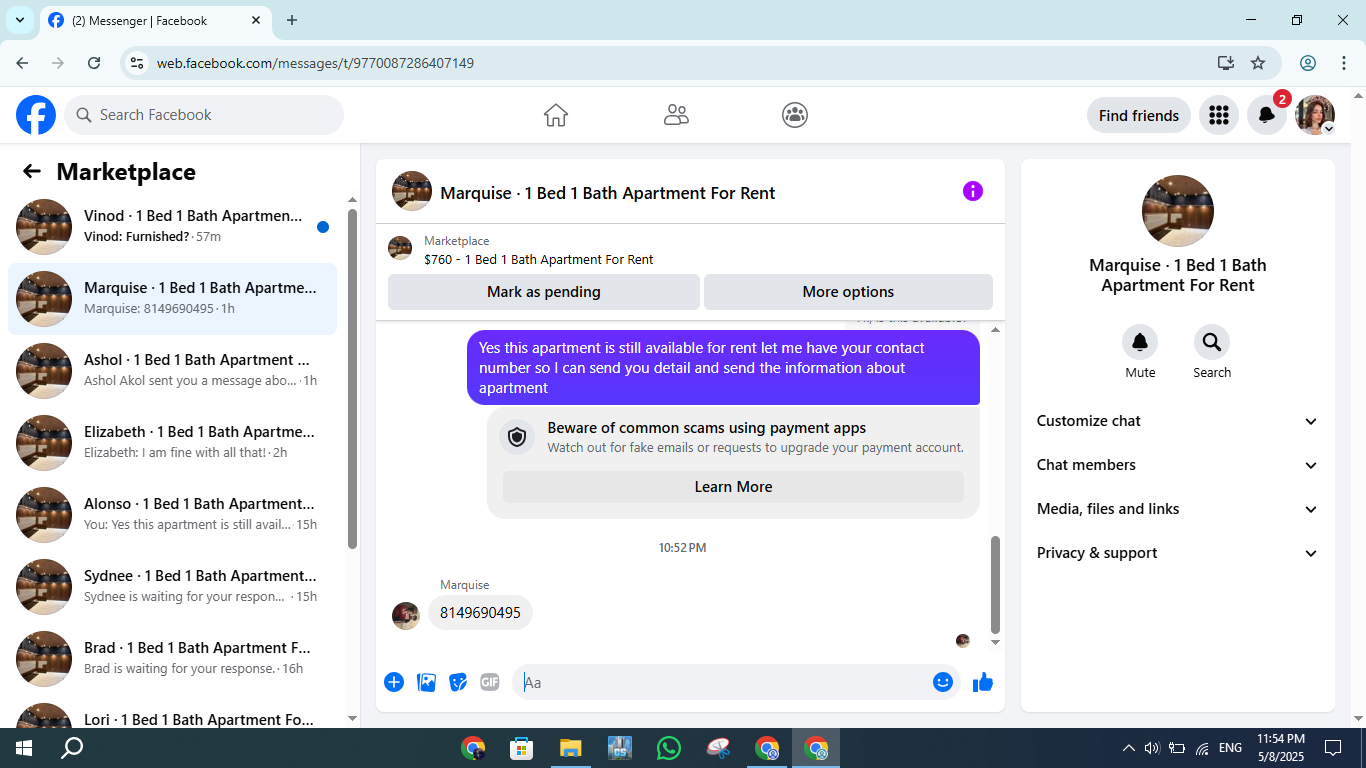Select the Messenger | Facebook browser tab
The height and width of the screenshot is (768, 1366).
155,20
